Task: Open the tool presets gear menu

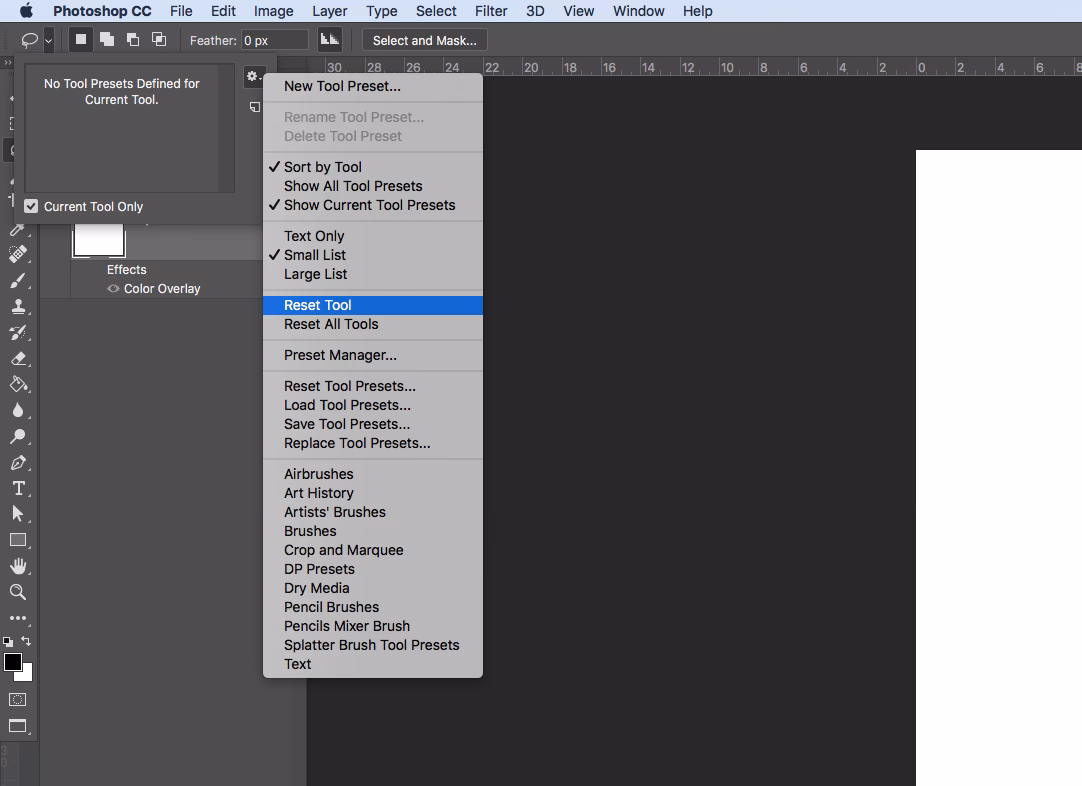Action: pyautogui.click(x=253, y=76)
